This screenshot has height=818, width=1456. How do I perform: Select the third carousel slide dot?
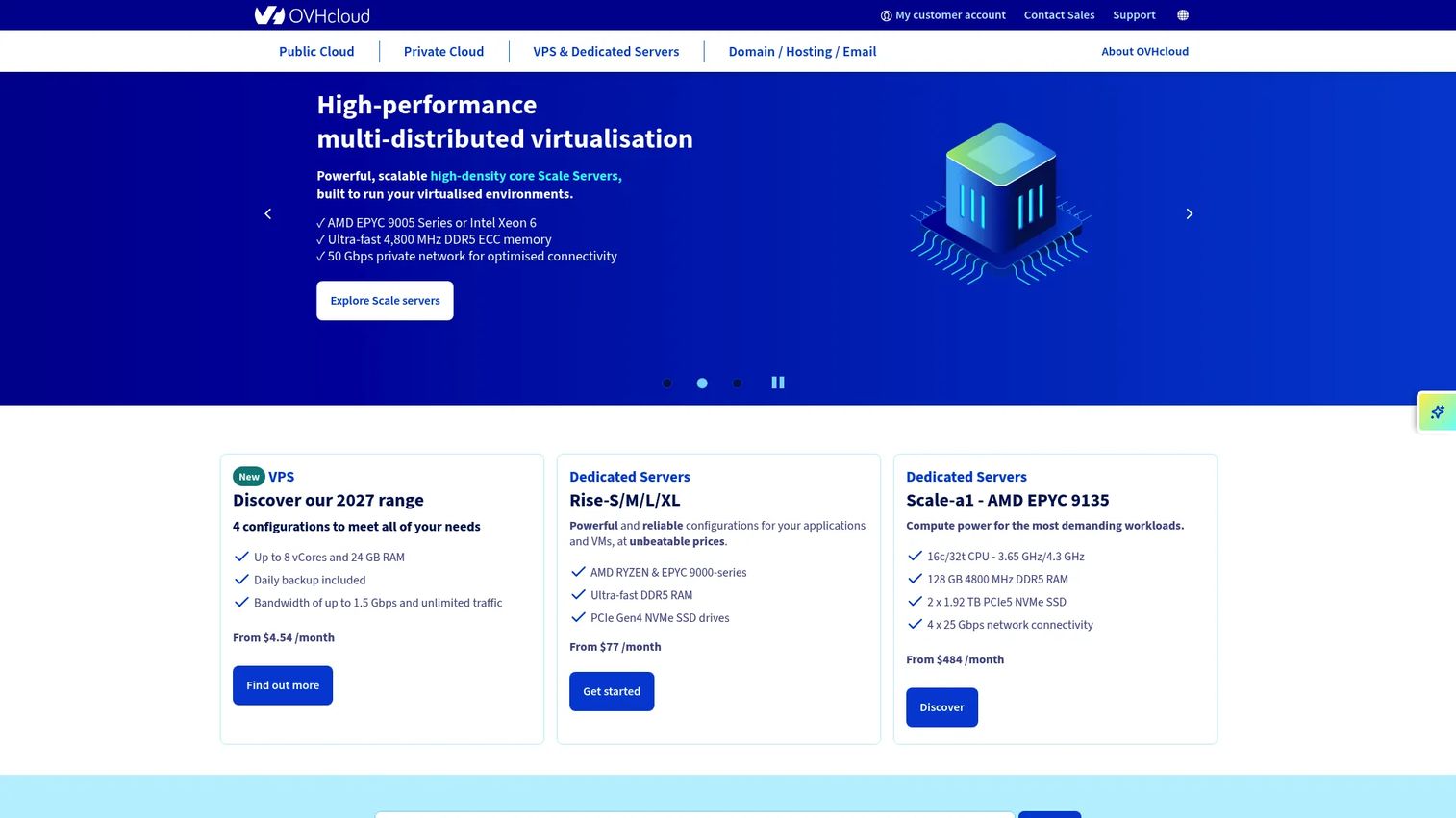(x=737, y=384)
